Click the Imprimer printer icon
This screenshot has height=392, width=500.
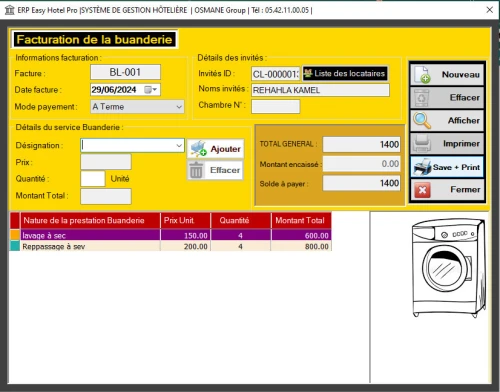422,144
